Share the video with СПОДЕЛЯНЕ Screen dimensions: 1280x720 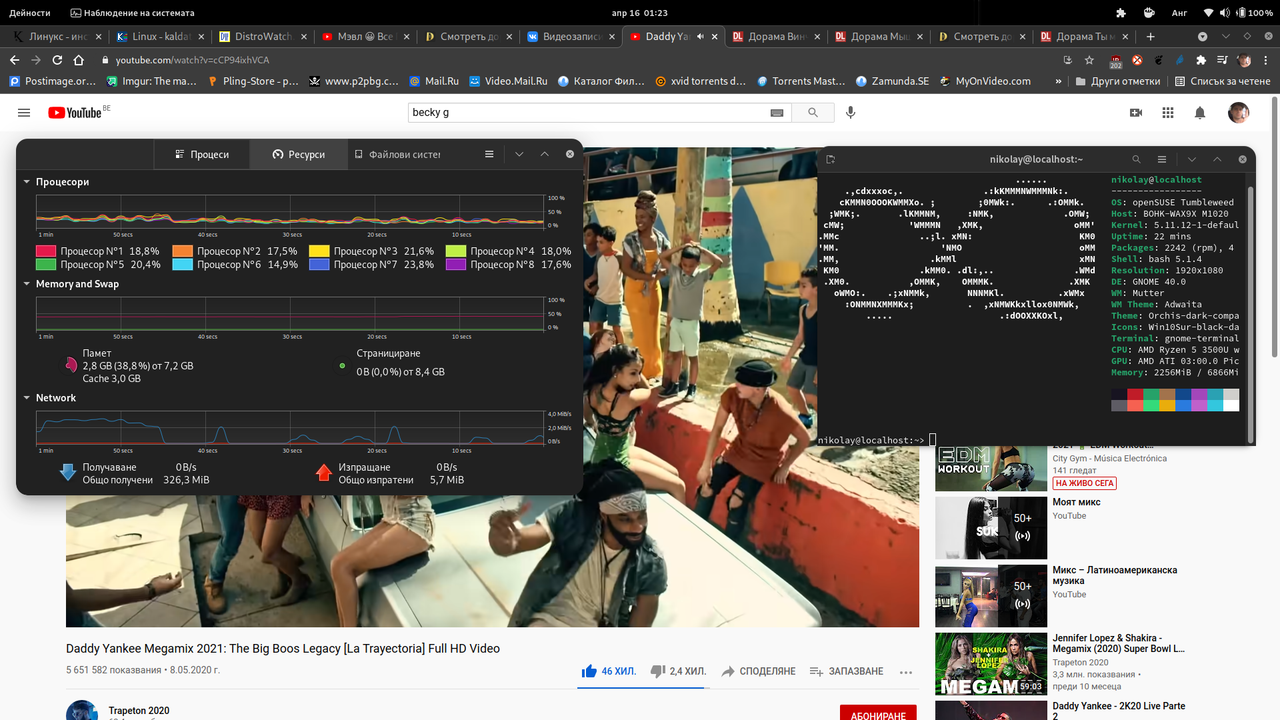click(758, 671)
